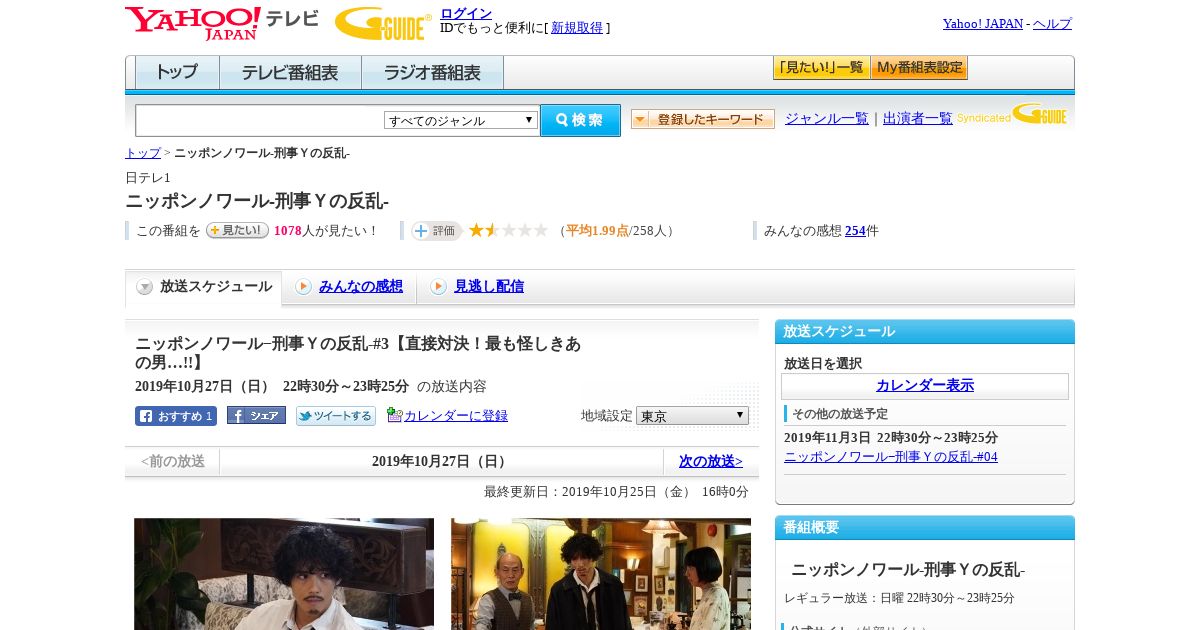Click the episode #3 title heading

[358, 353]
